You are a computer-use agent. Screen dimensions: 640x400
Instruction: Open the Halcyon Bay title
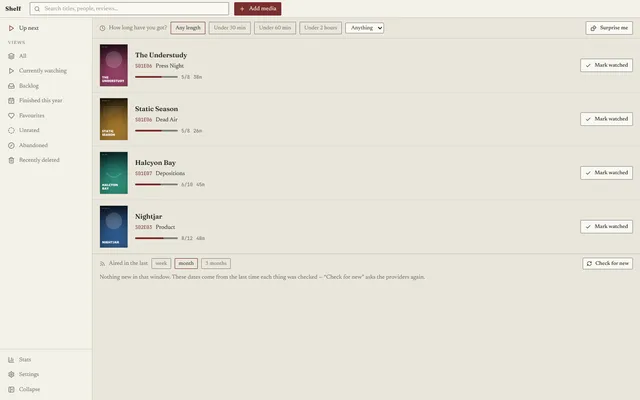(x=156, y=163)
